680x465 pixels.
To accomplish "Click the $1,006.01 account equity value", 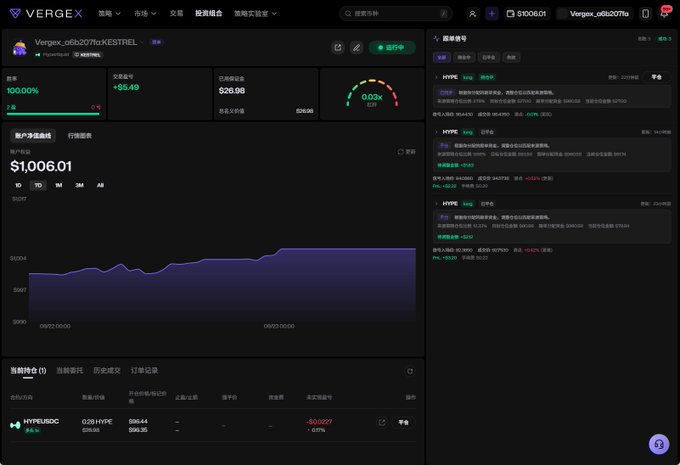I will pos(41,166).
